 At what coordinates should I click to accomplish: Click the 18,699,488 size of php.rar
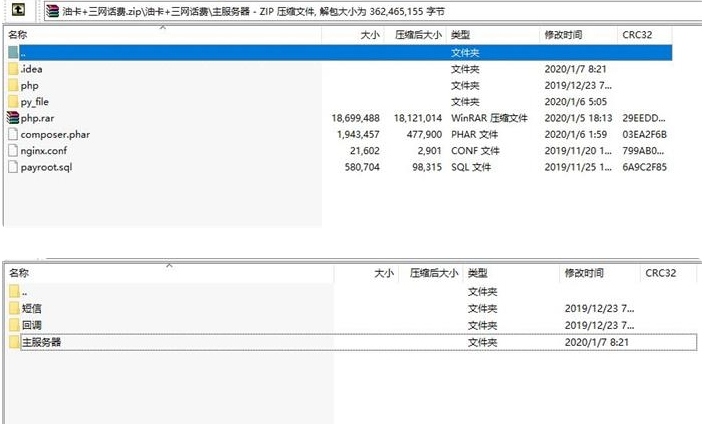point(356,118)
